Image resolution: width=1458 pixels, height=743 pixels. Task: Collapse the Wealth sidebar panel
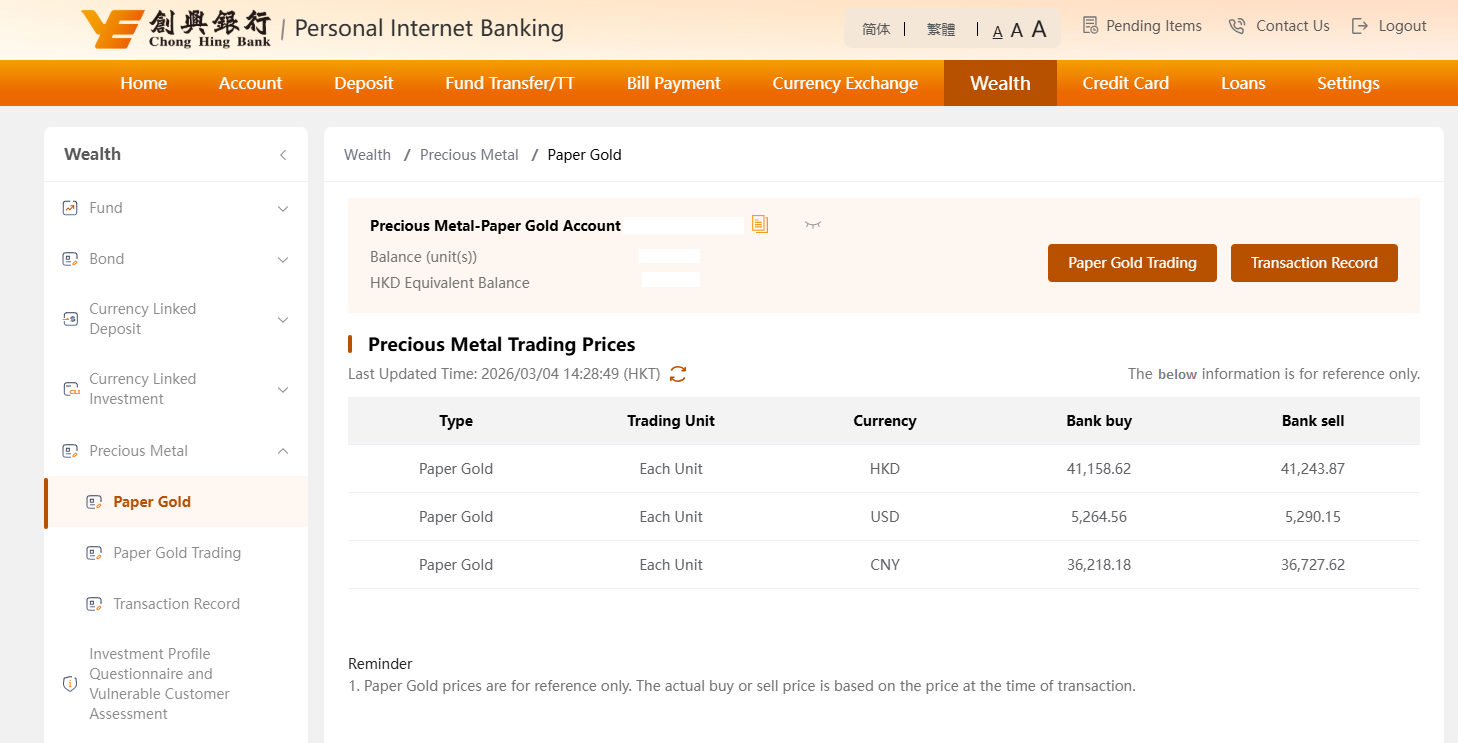click(x=283, y=155)
